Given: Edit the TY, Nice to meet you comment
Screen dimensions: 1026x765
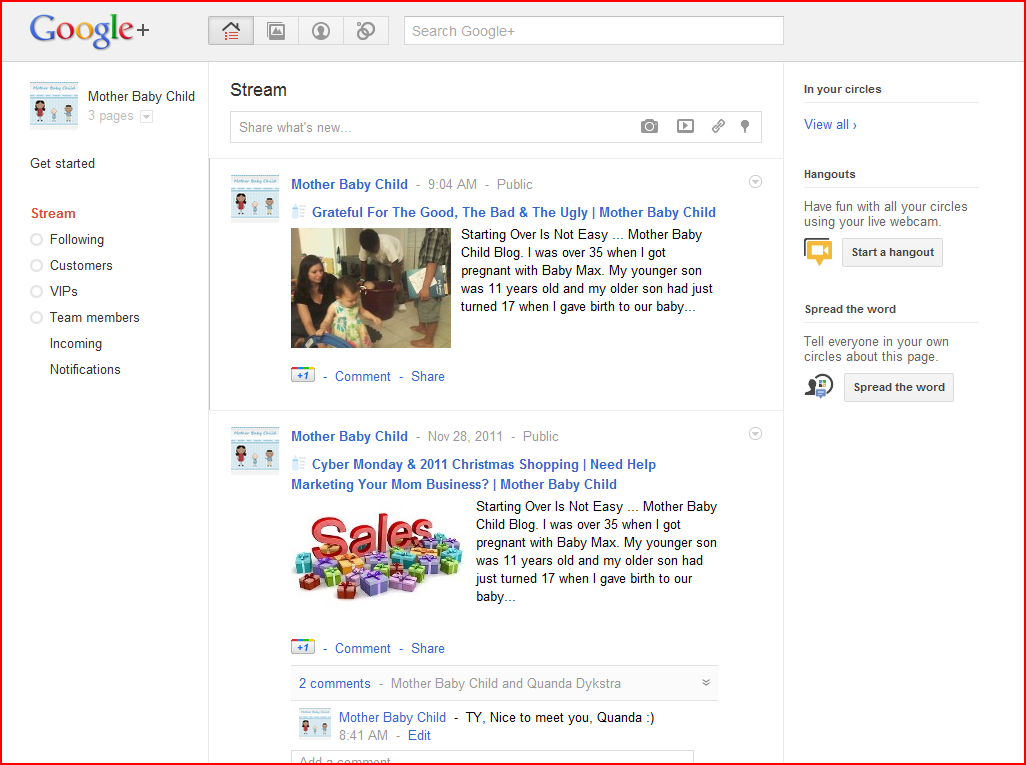Looking at the screenshot, I should pos(419,736).
